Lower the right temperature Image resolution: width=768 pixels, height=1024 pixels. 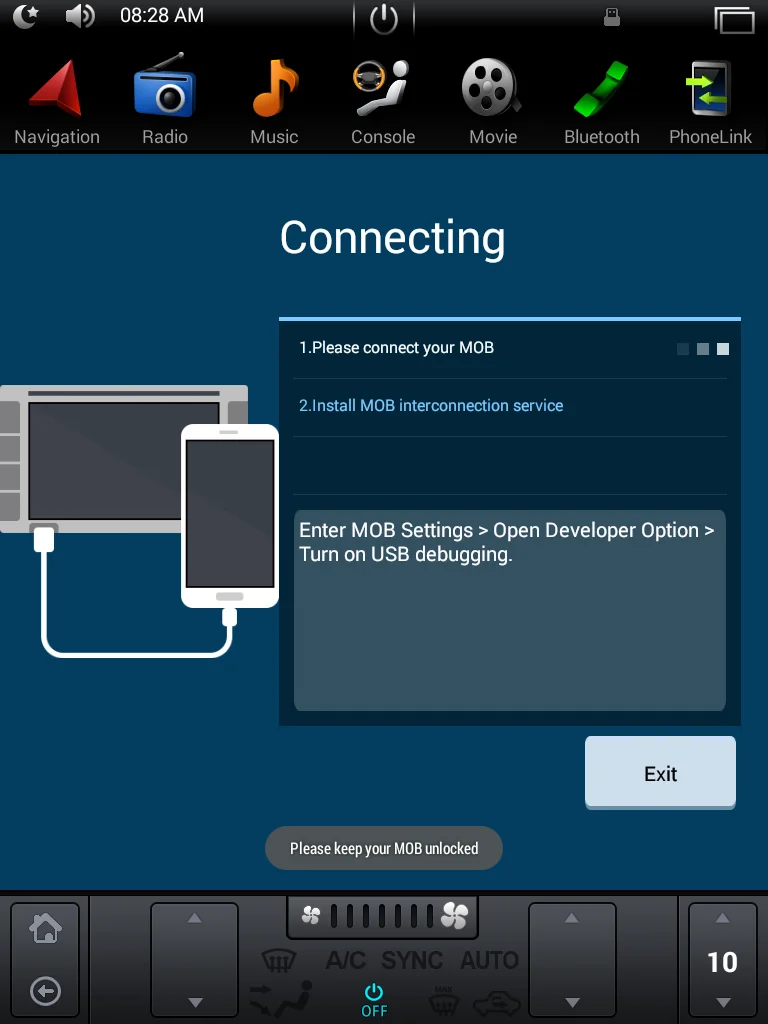(572, 1002)
